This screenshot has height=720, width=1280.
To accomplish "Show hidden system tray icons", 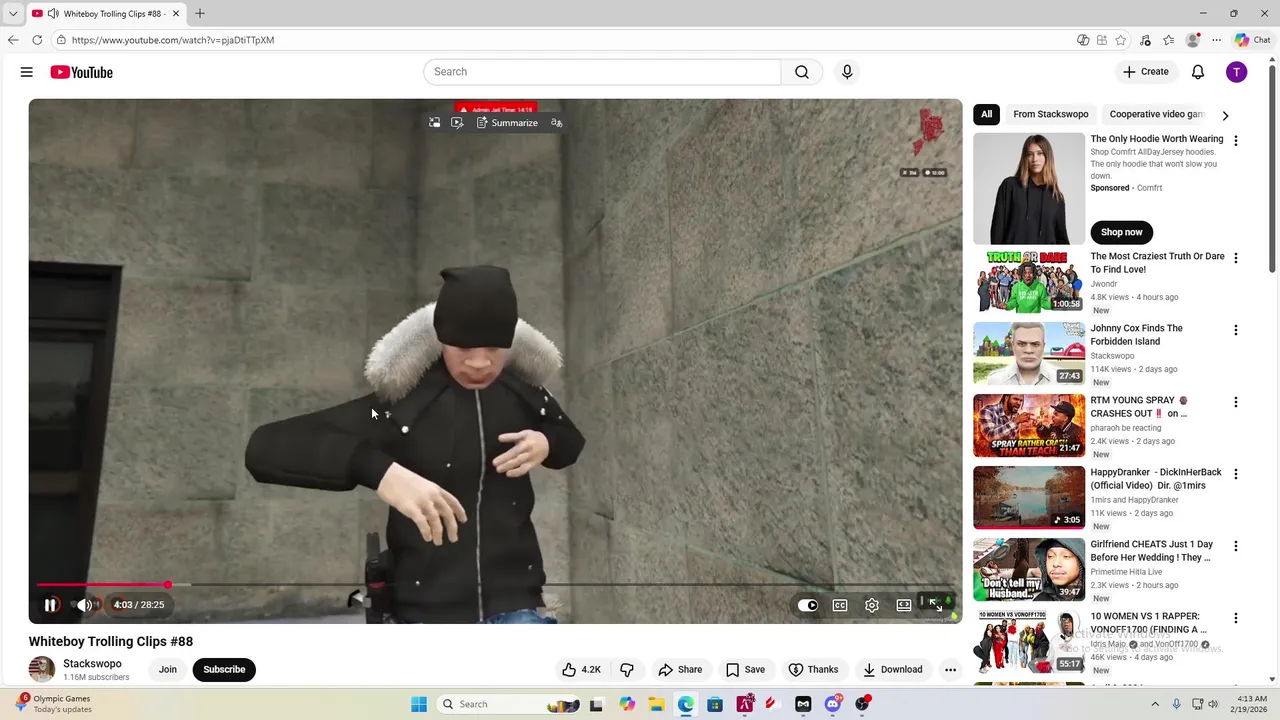I will click(x=1155, y=704).
